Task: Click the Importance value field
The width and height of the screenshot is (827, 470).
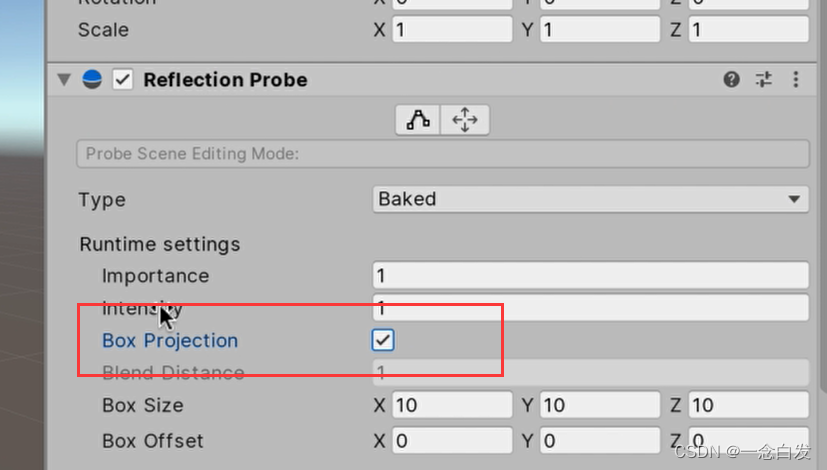Action: (x=590, y=275)
